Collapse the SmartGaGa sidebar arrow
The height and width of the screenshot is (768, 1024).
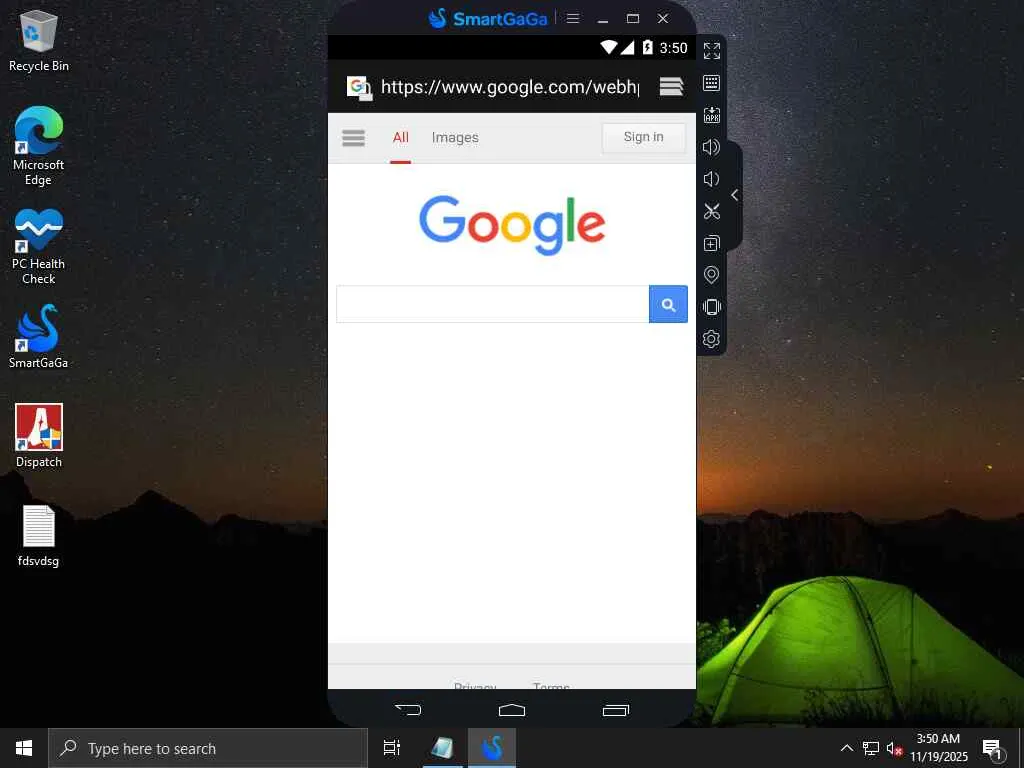pos(735,195)
